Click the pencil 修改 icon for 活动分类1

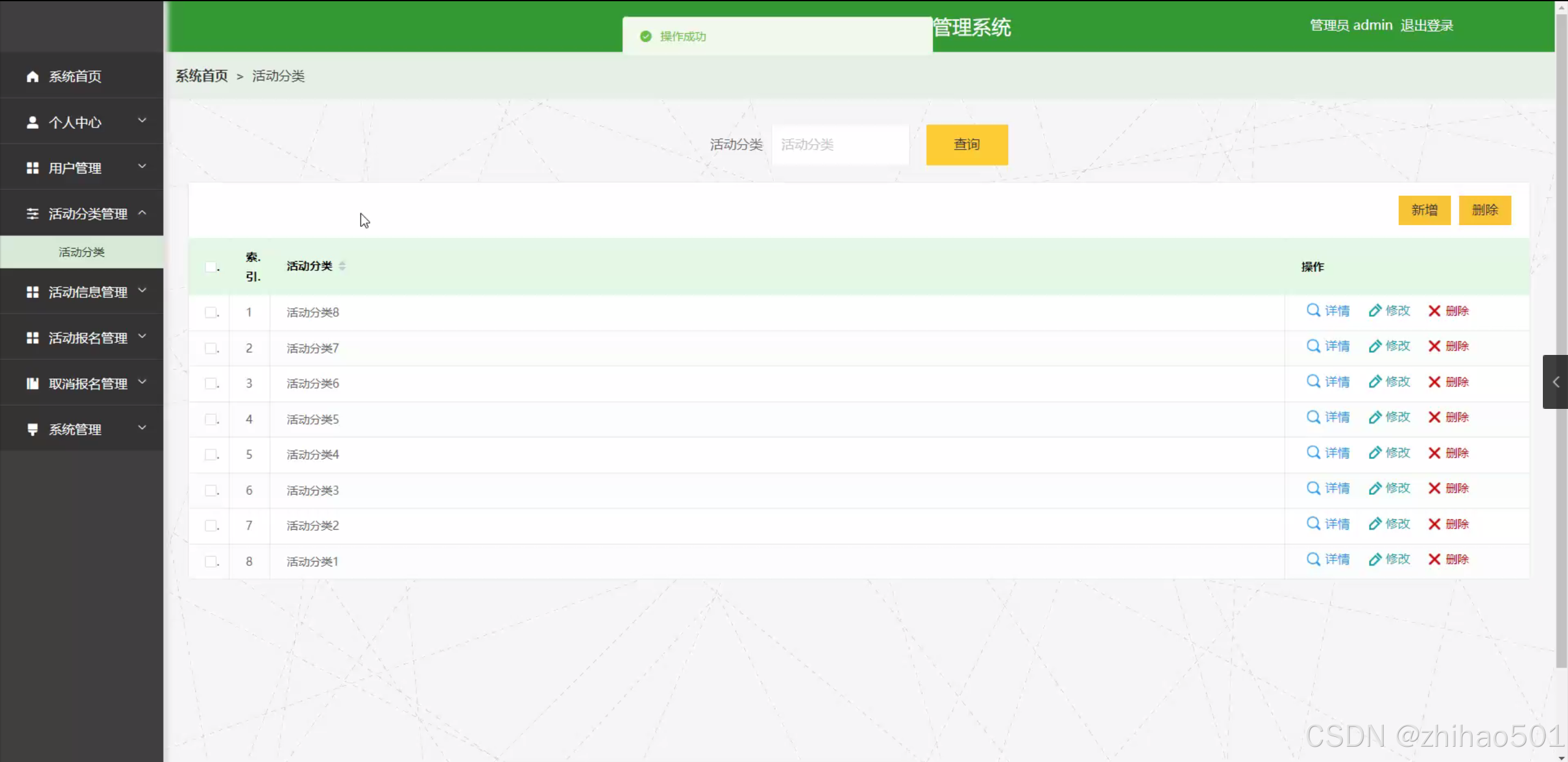[1374, 560]
